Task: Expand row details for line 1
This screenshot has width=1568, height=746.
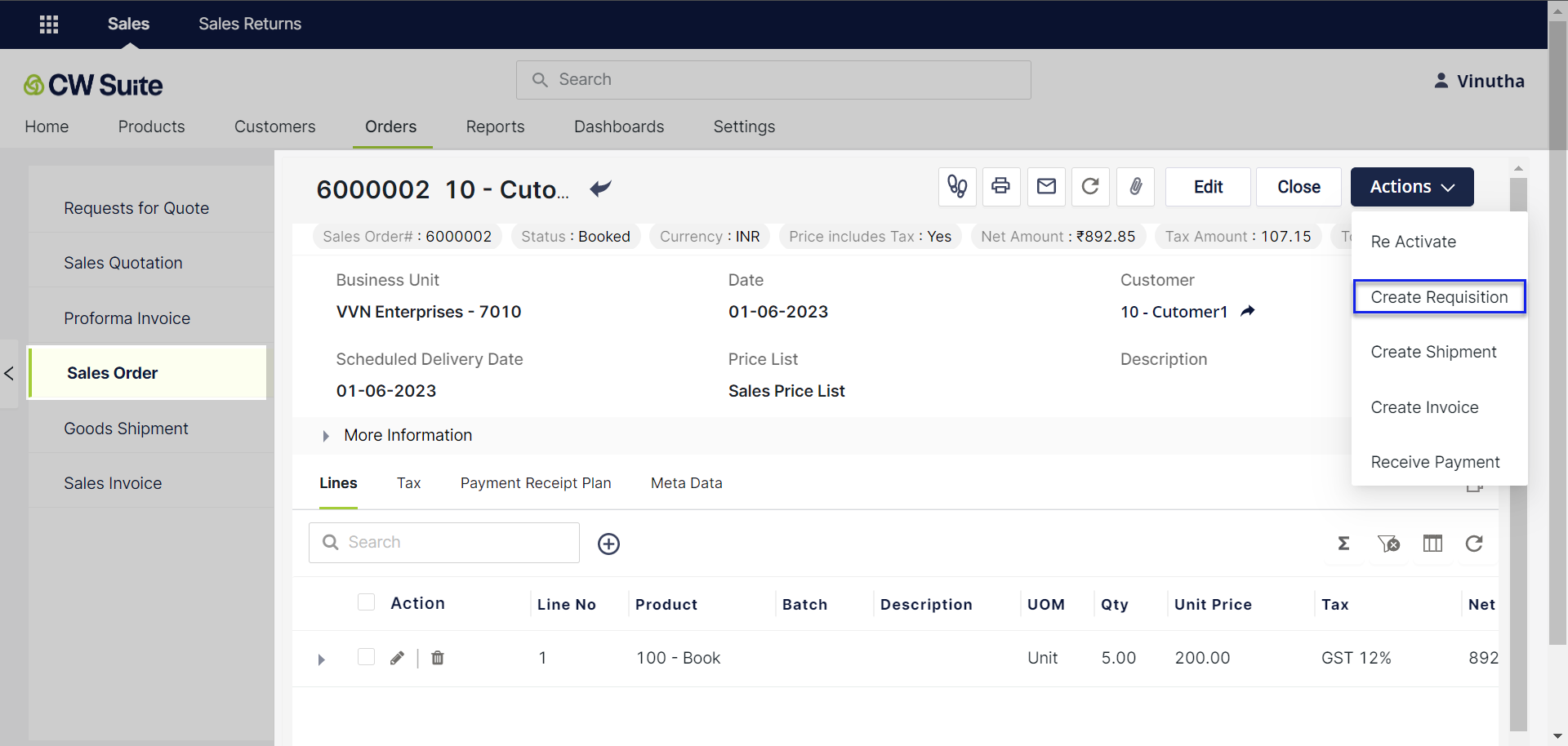Action: [x=321, y=659]
